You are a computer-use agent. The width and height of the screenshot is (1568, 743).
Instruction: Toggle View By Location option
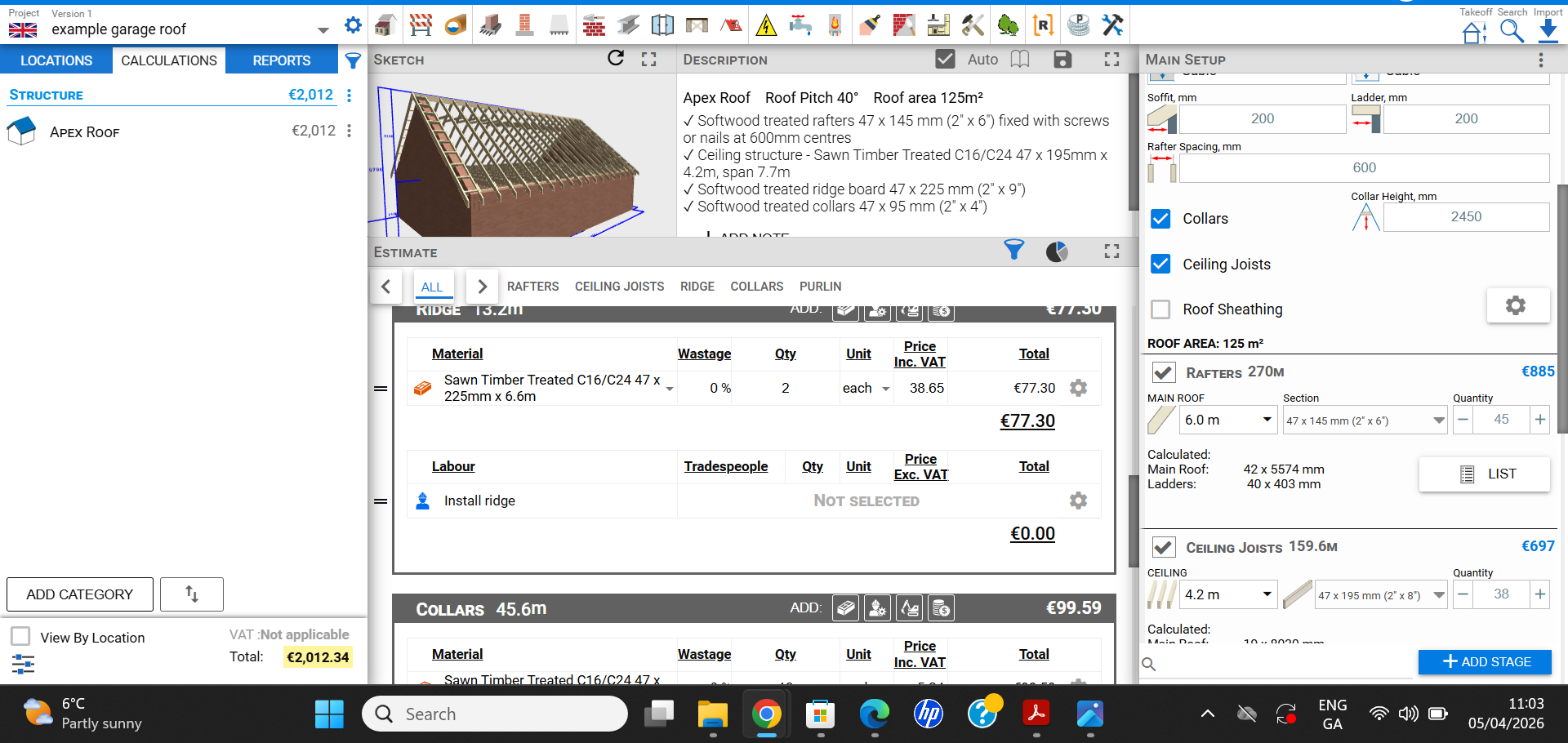(20, 636)
